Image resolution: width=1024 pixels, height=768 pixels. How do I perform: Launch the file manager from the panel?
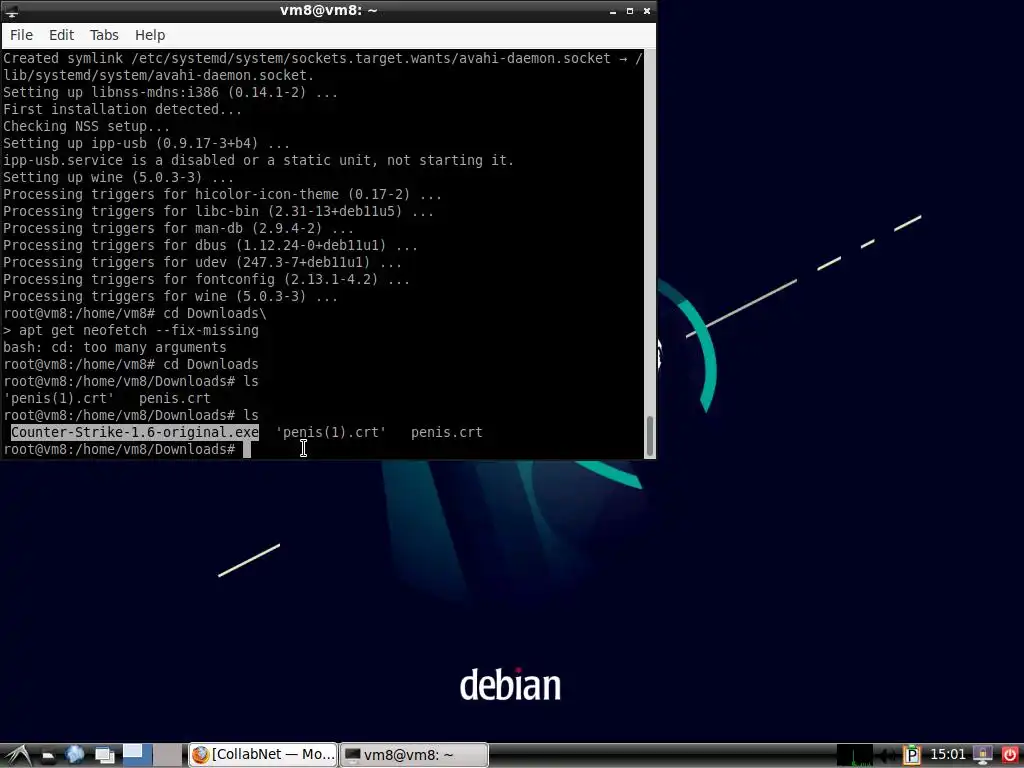click(x=48, y=756)
